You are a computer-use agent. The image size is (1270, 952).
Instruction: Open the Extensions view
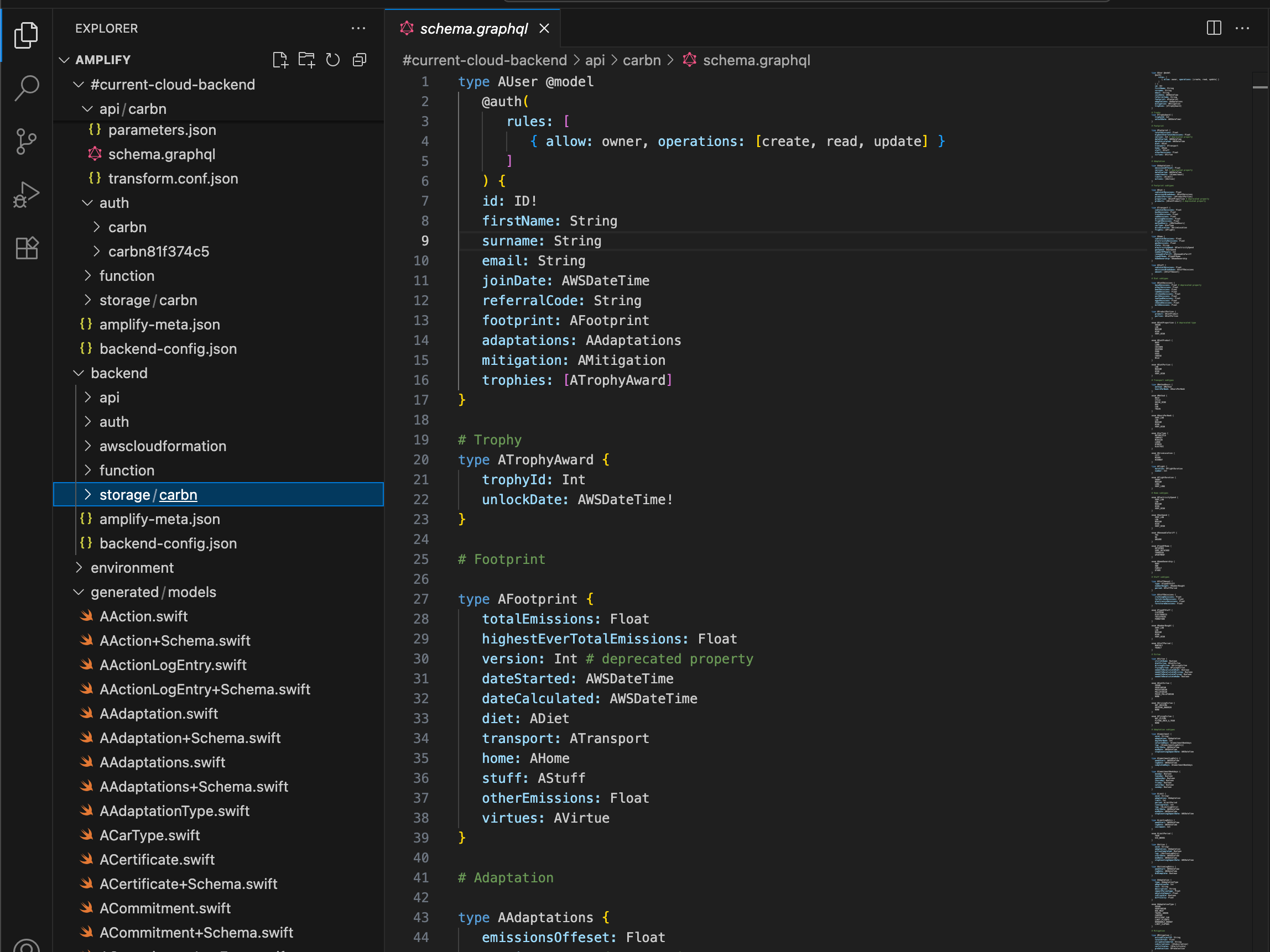[x=27, y=248]
